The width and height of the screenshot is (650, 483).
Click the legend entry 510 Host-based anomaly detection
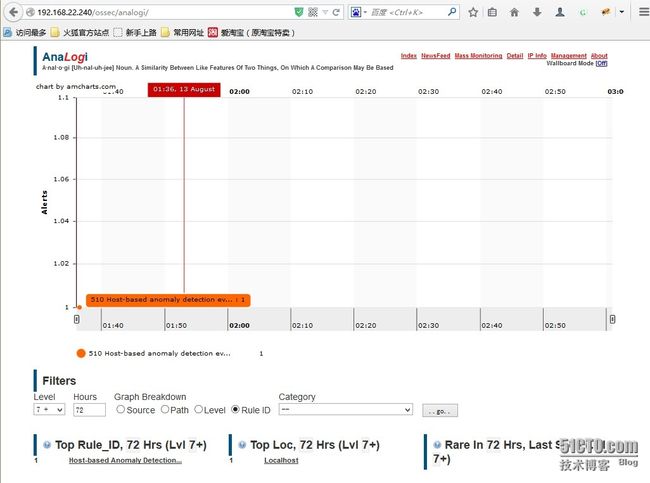(x=160, y=354)
